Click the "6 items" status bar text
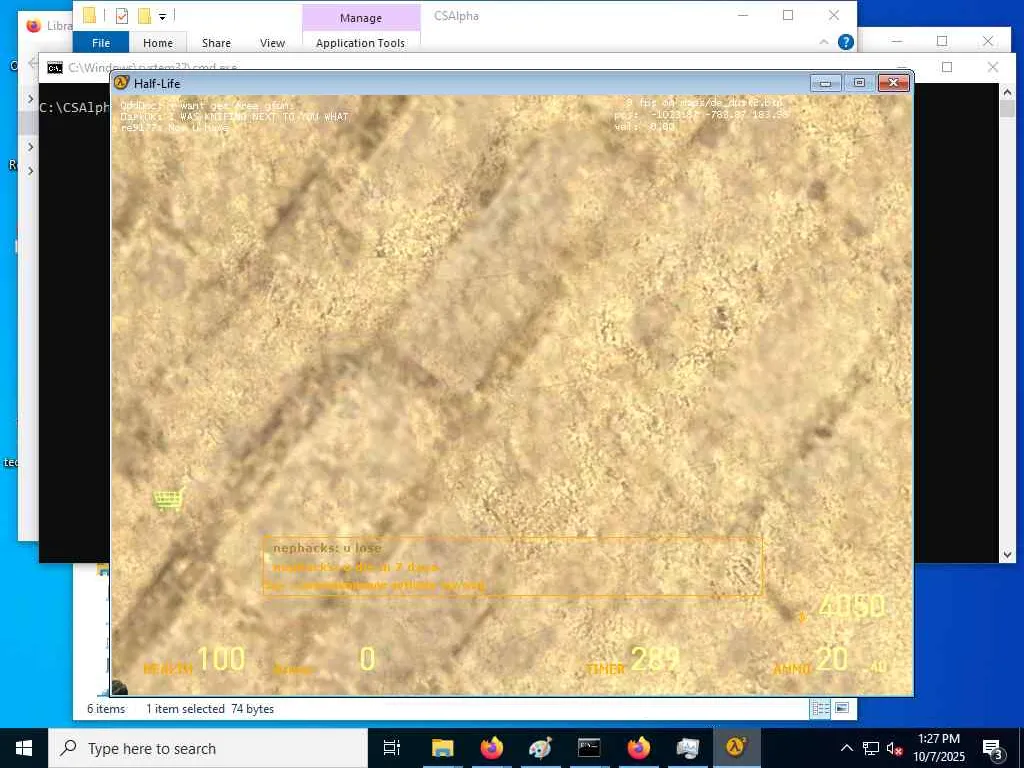This screenshot has height=768, width=1024. 106,709
